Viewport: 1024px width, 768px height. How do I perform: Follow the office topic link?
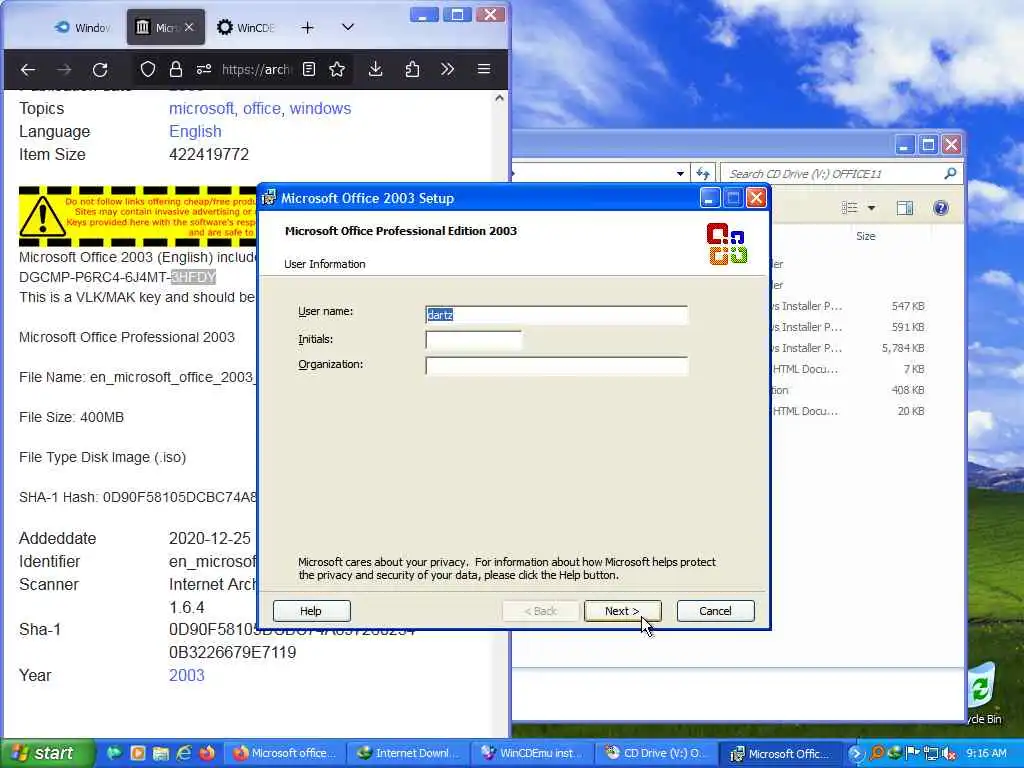pyautogui.click(x=262, y=108)
